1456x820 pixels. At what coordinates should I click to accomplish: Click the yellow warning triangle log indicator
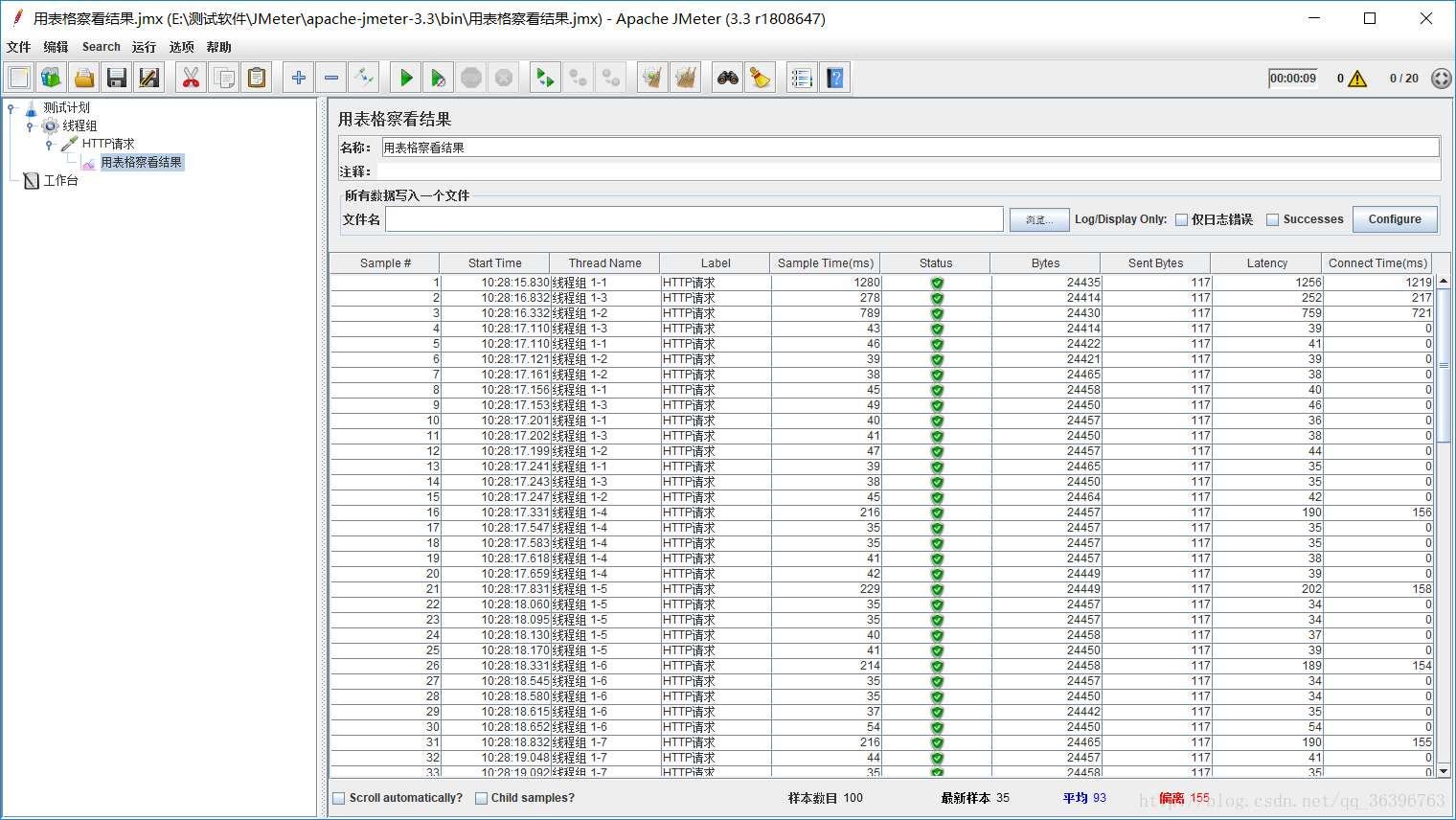point(1357,79)
